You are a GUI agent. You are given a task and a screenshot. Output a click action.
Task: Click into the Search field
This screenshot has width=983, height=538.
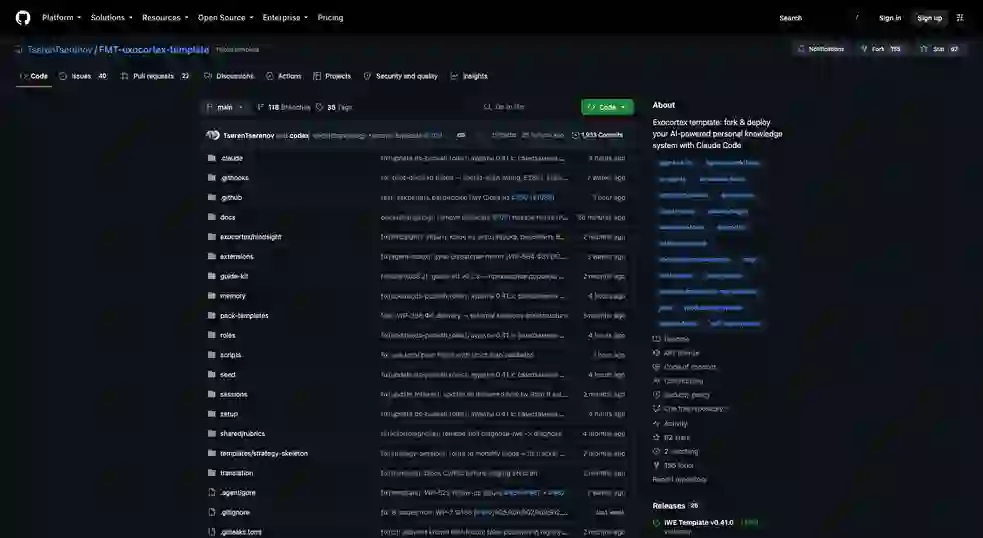coord(819,18)
